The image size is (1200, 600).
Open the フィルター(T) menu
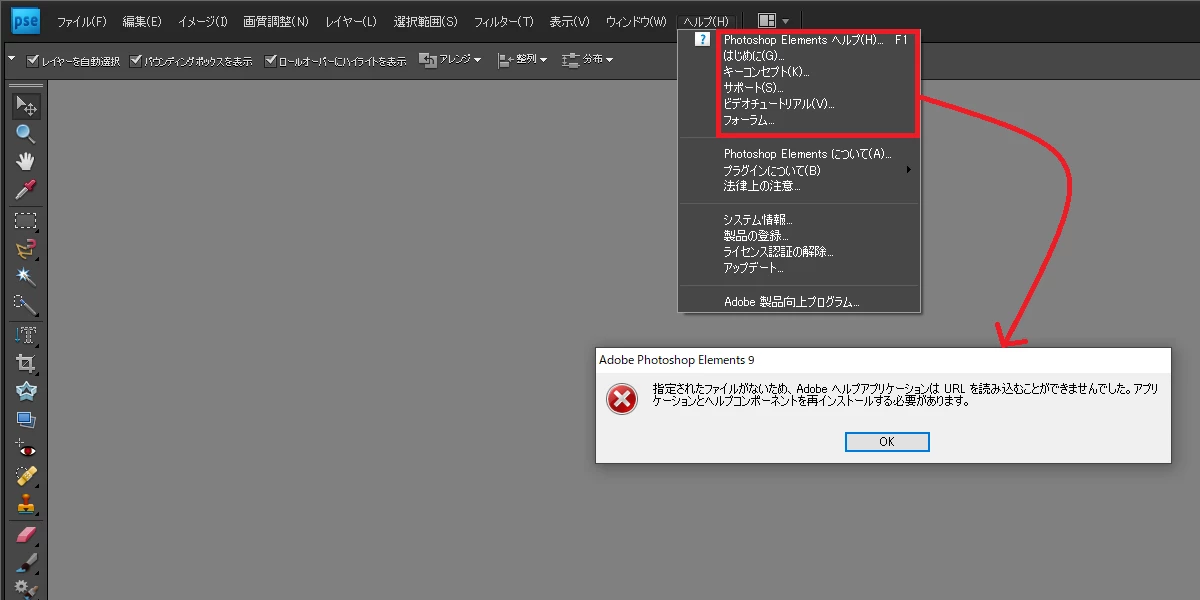[503, 21]
